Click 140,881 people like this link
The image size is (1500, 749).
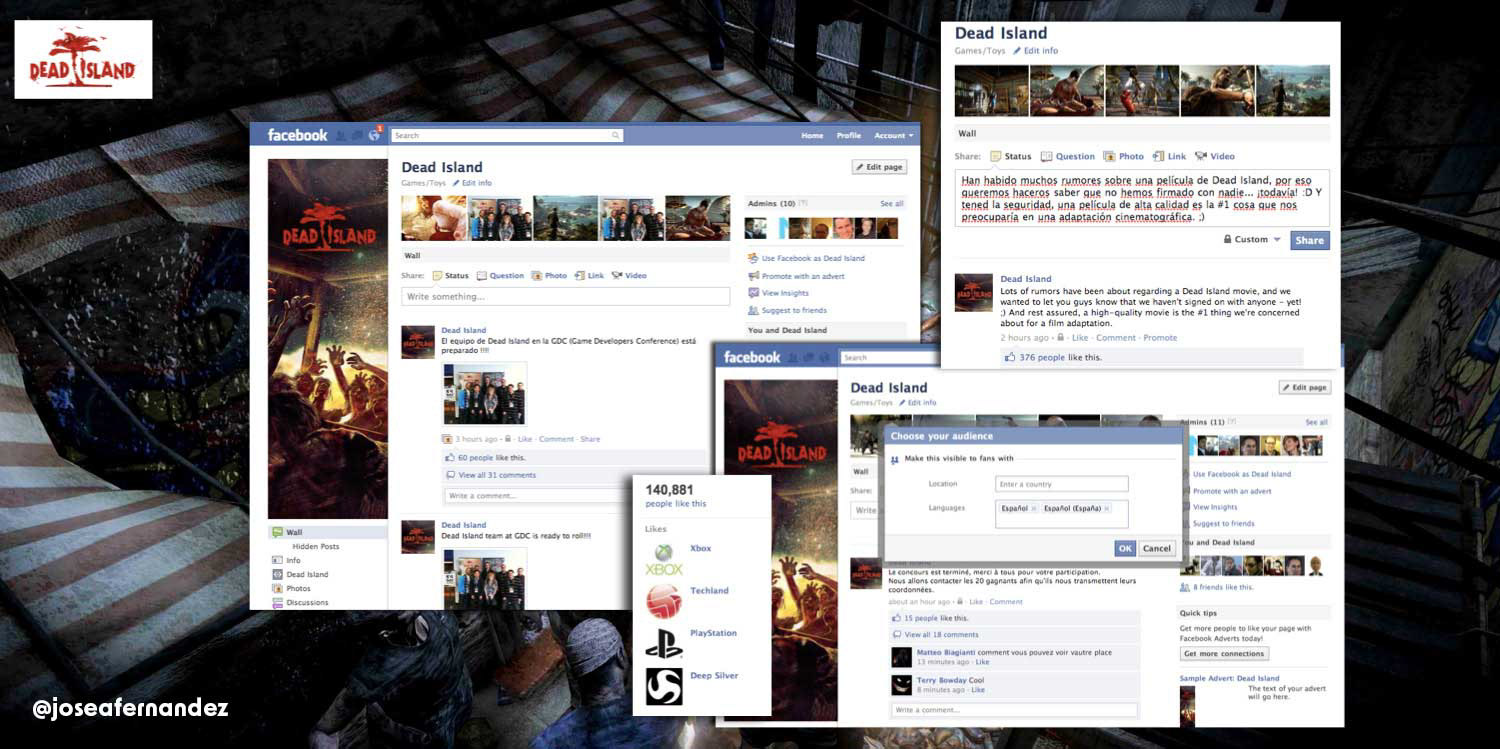coord(675,503)
